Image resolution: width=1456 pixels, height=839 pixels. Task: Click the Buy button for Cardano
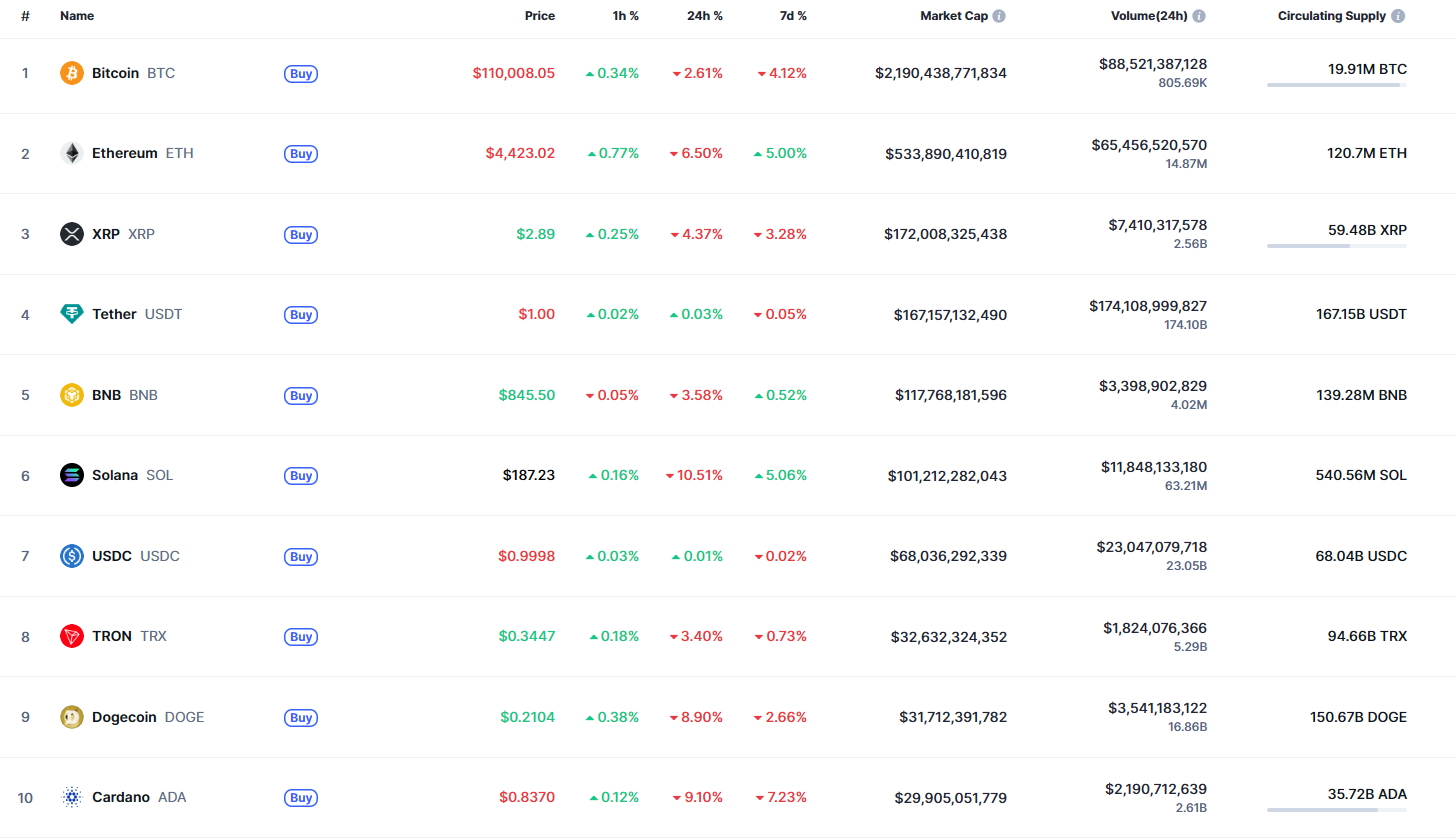click(301, 798)
